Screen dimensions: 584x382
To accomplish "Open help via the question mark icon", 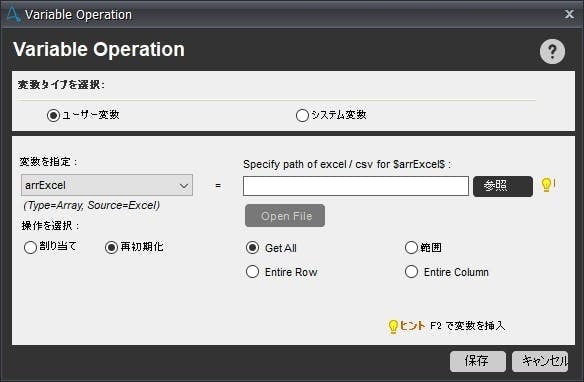I will [552, 51].
